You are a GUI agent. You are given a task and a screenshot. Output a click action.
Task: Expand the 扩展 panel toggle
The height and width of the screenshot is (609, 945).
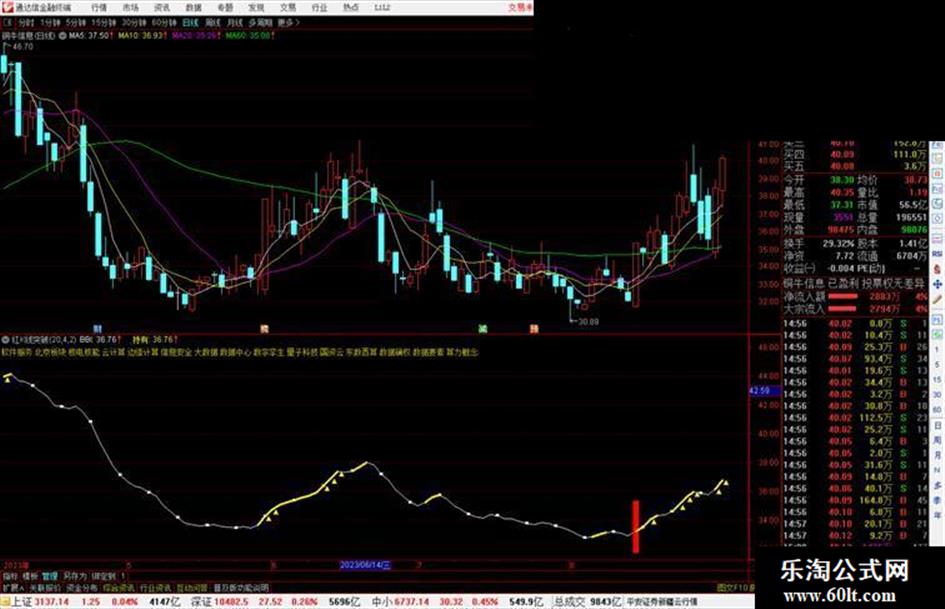[x=13, y=587]
